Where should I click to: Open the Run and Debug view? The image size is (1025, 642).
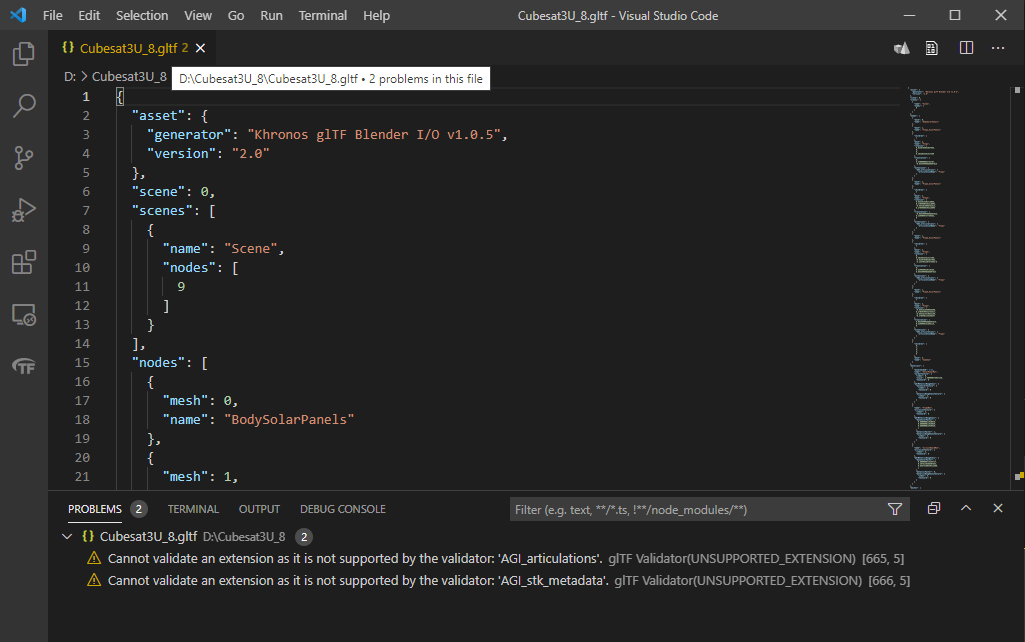22,209
